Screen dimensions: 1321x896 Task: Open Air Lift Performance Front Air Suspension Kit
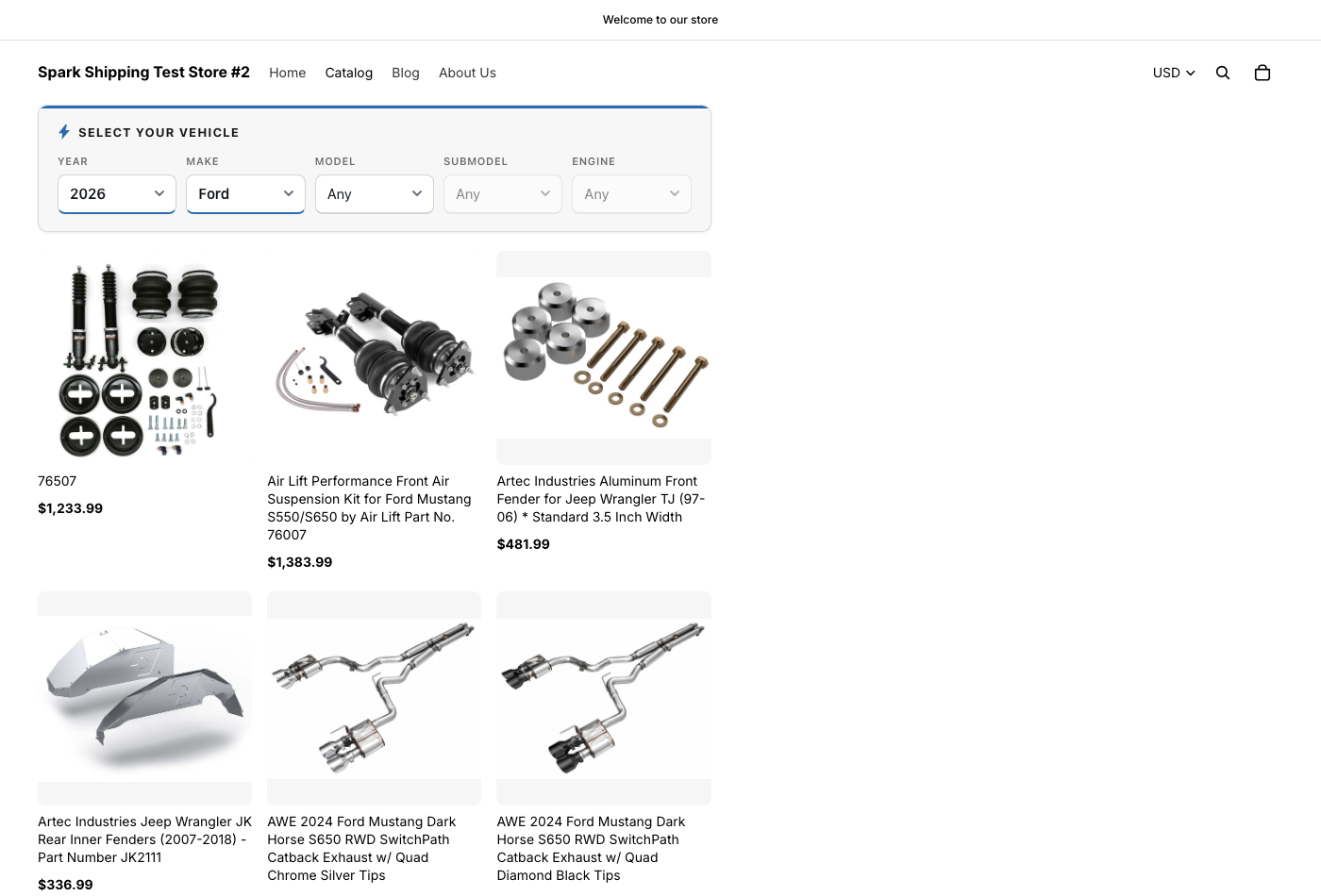(x=369, y=507)
